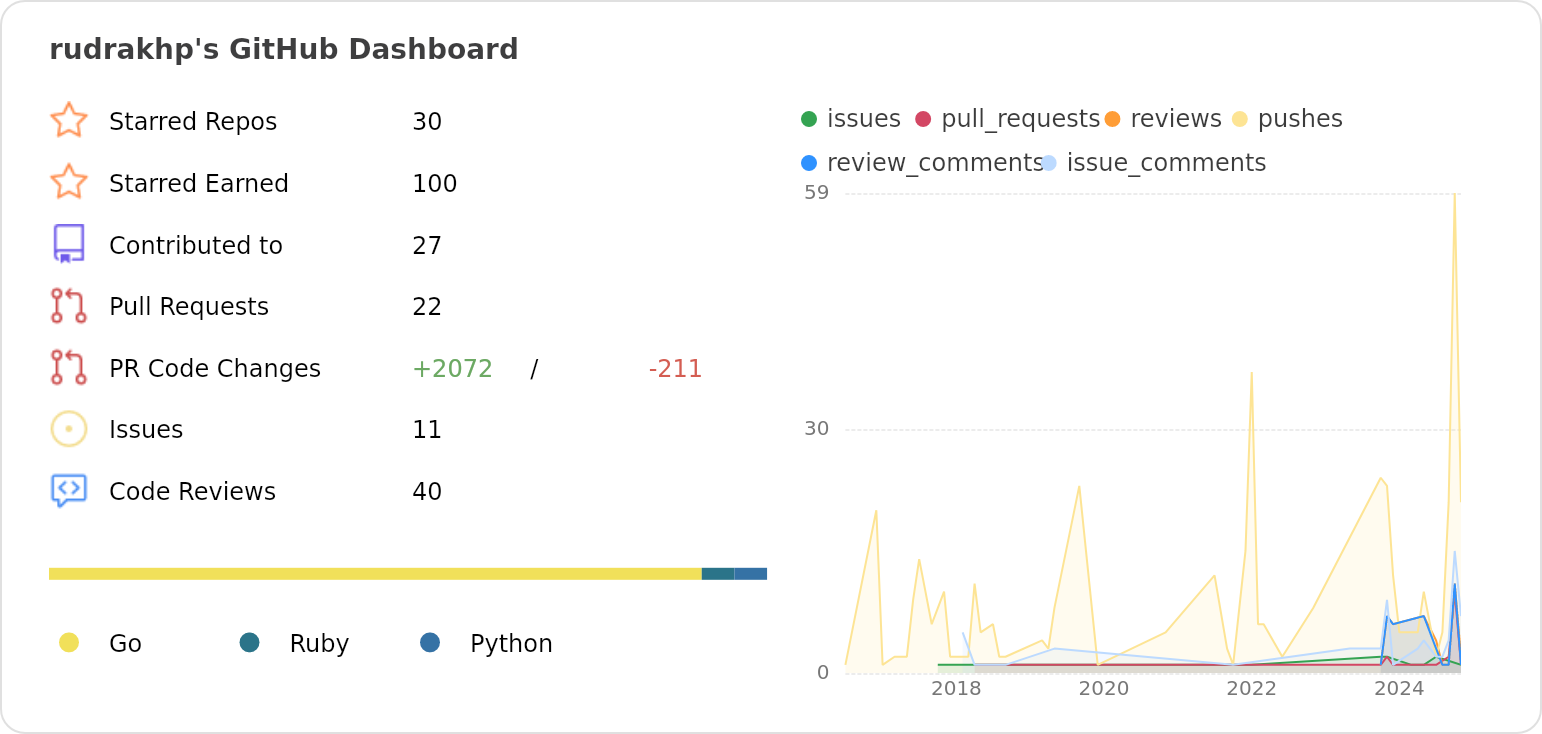Click the Contributed to label

coord(196,246)
